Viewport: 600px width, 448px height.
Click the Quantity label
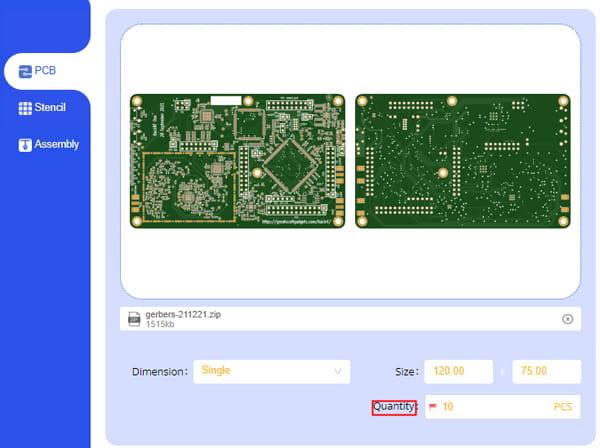[394, 407]
